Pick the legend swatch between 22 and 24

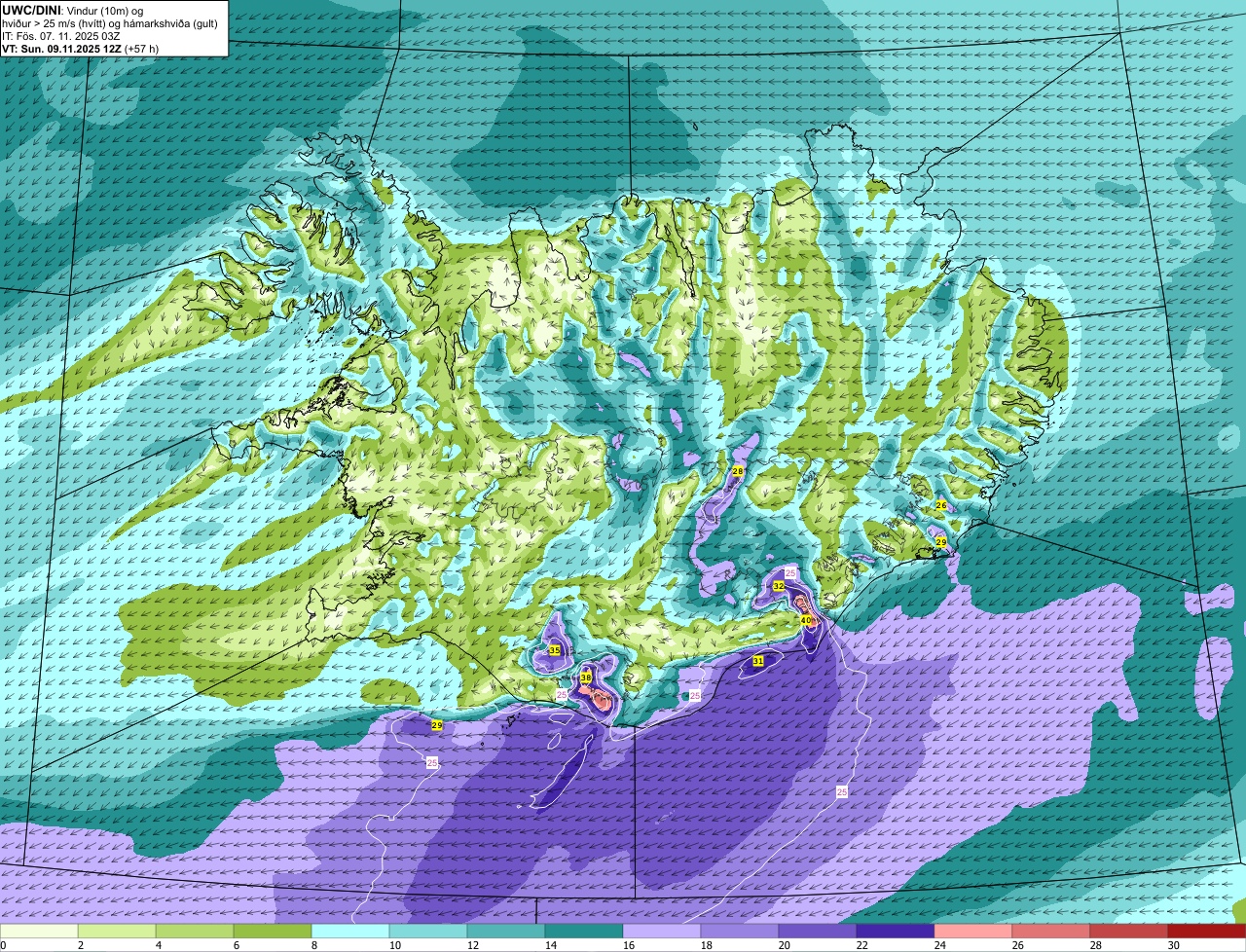[x=896, y=932]
